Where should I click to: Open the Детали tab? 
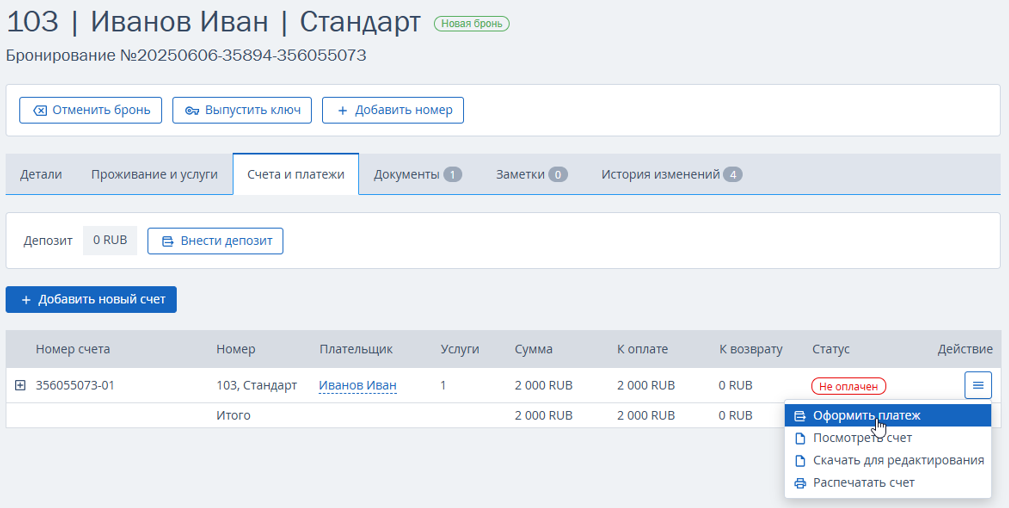pos(41,174)
